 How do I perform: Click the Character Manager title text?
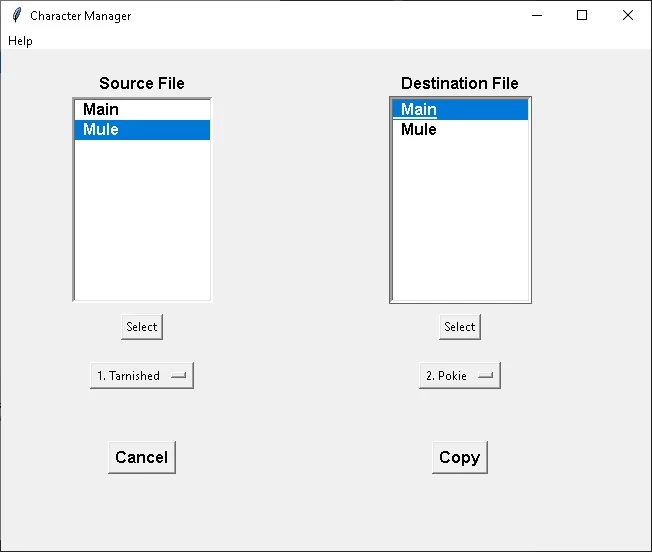point(80,16)
